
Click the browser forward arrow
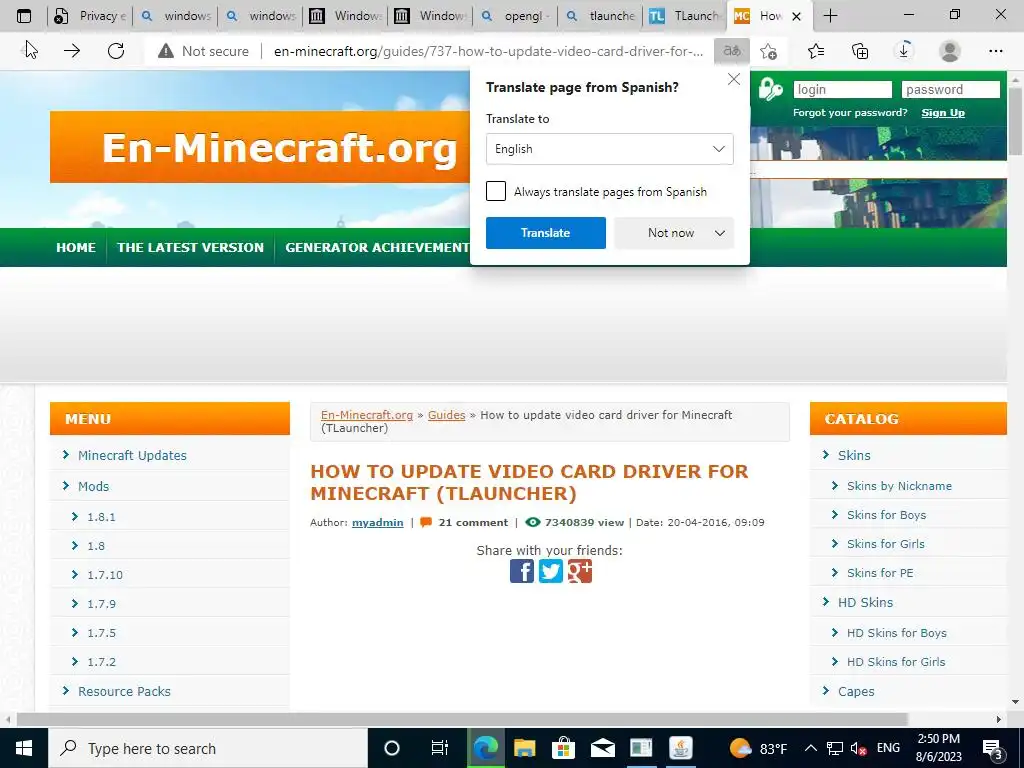72,51
